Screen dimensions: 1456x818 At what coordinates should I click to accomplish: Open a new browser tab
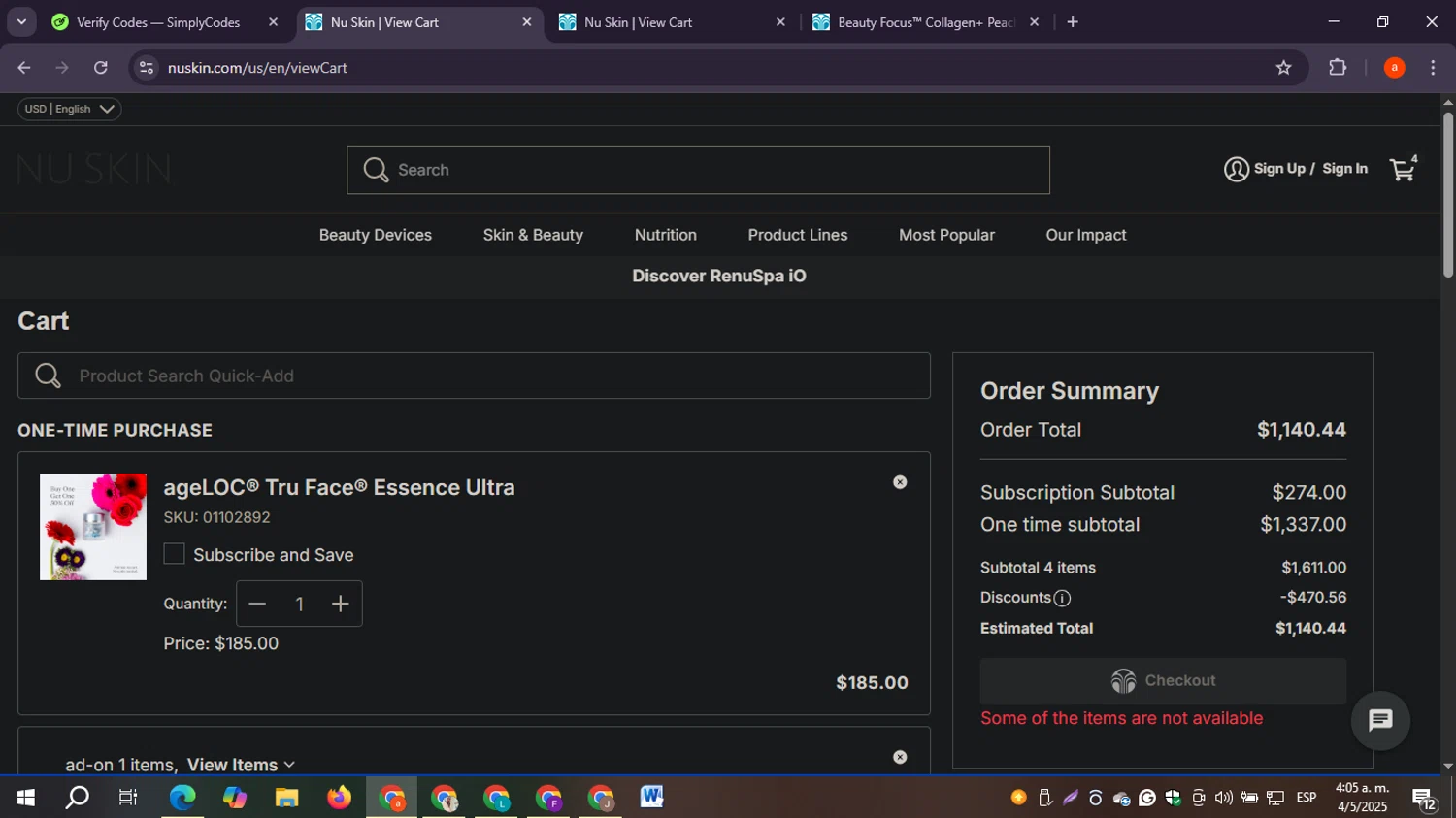tap(1073, 21)
